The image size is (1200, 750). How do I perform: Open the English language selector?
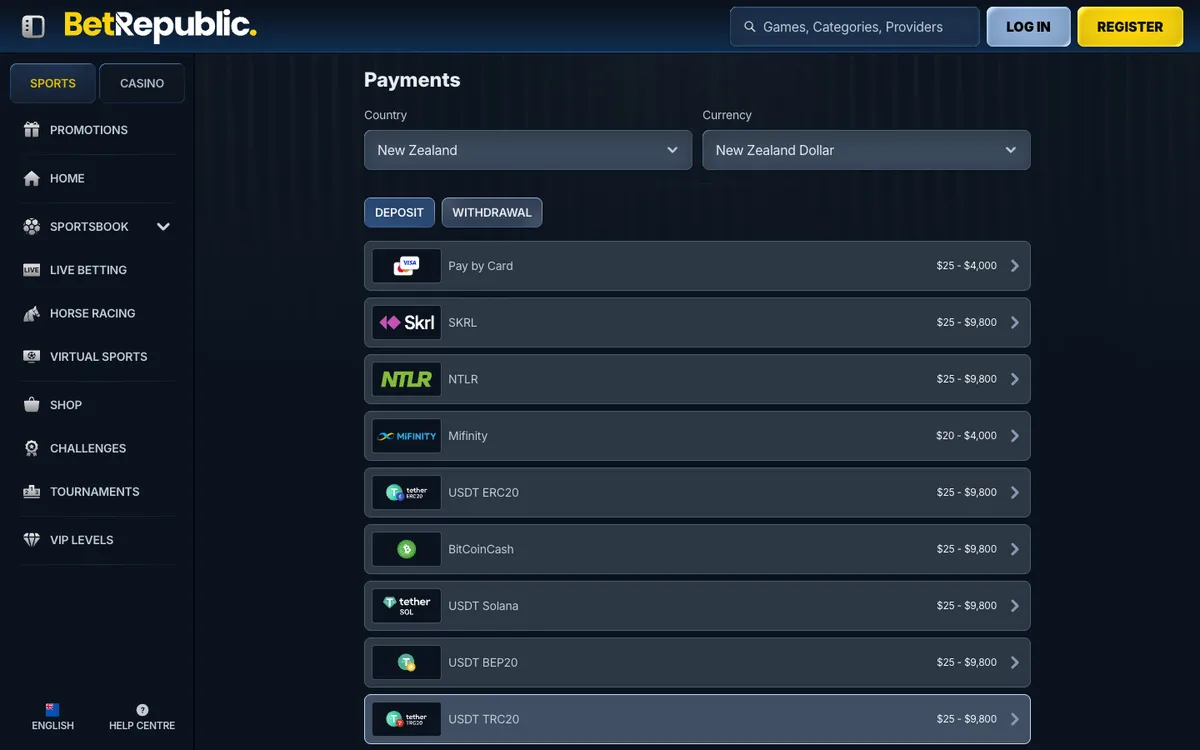(x=53, y=717)
